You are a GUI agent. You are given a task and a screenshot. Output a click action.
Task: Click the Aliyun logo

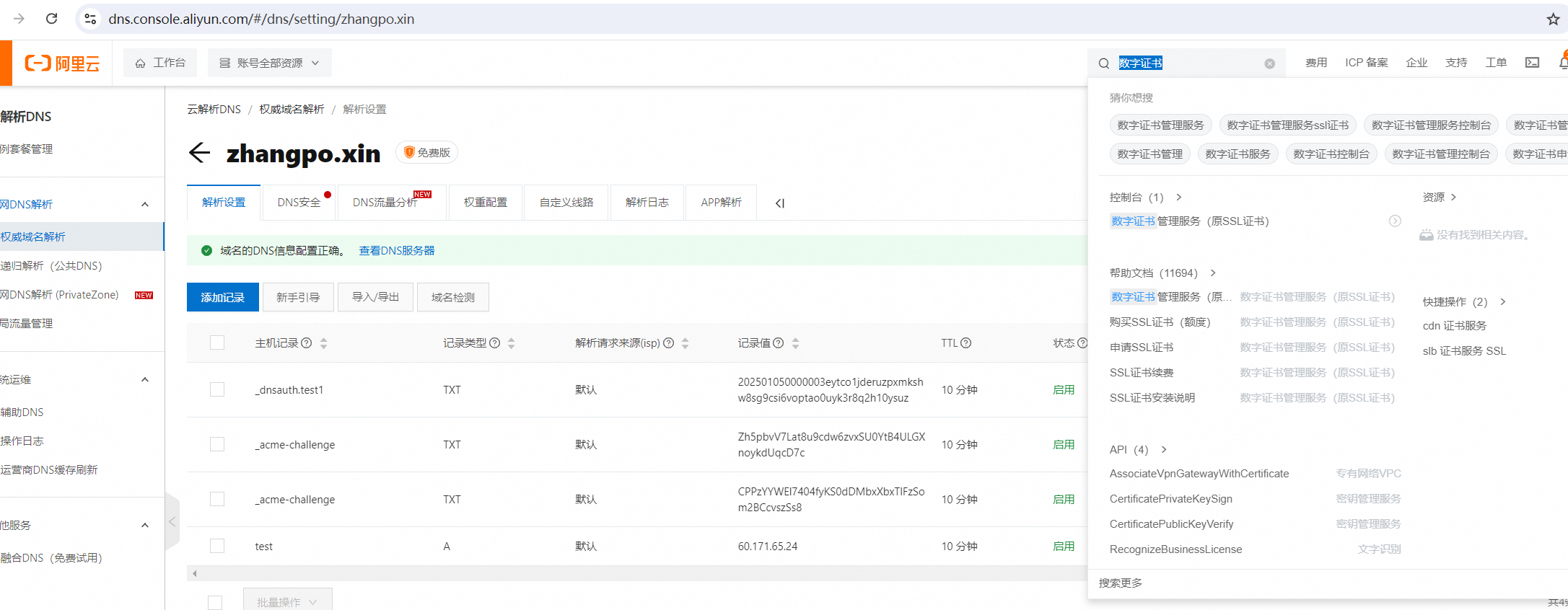[x=62, y=63]
